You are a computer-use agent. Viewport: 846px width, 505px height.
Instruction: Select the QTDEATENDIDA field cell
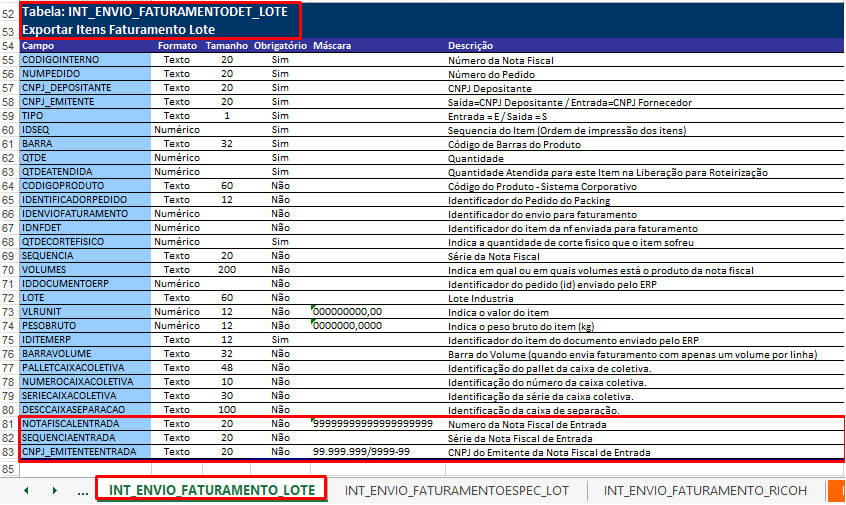click(x=86, y=172)
